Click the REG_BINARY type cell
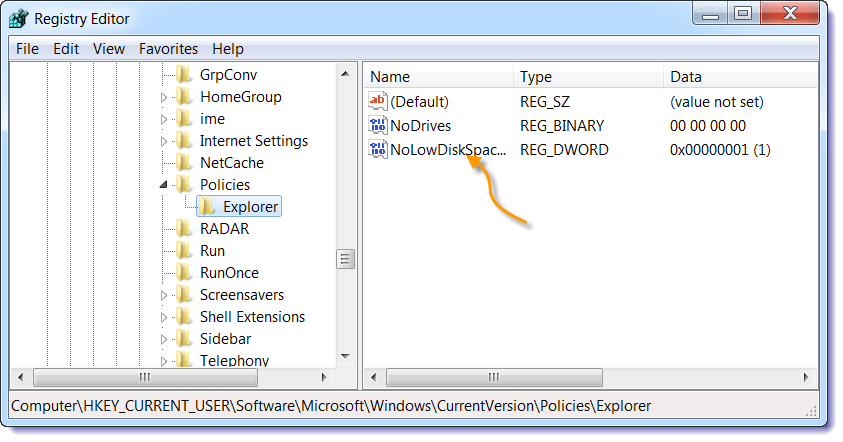 pyautogui.click(x=562, y=126)
